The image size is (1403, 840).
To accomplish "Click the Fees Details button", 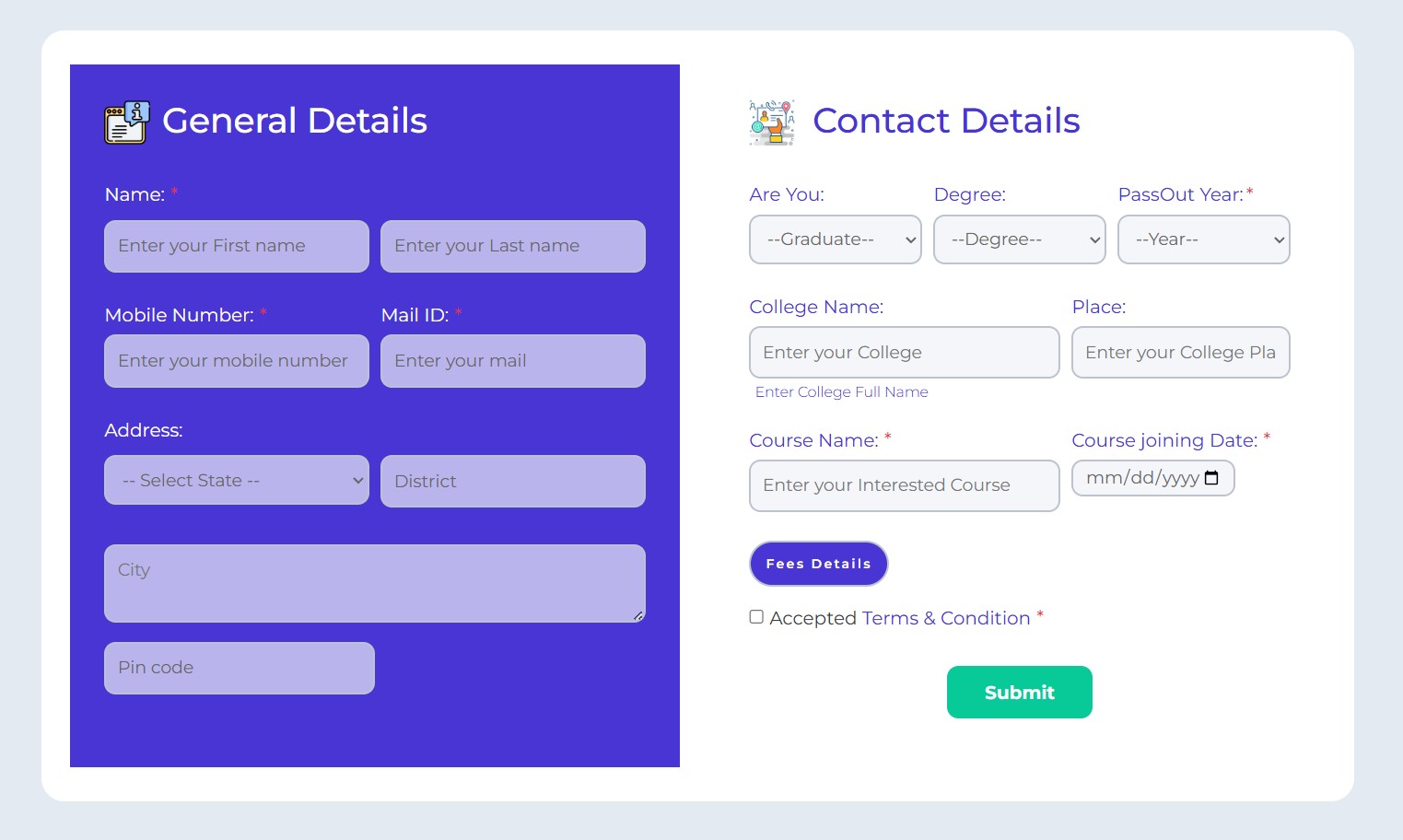I will [819, 564].
